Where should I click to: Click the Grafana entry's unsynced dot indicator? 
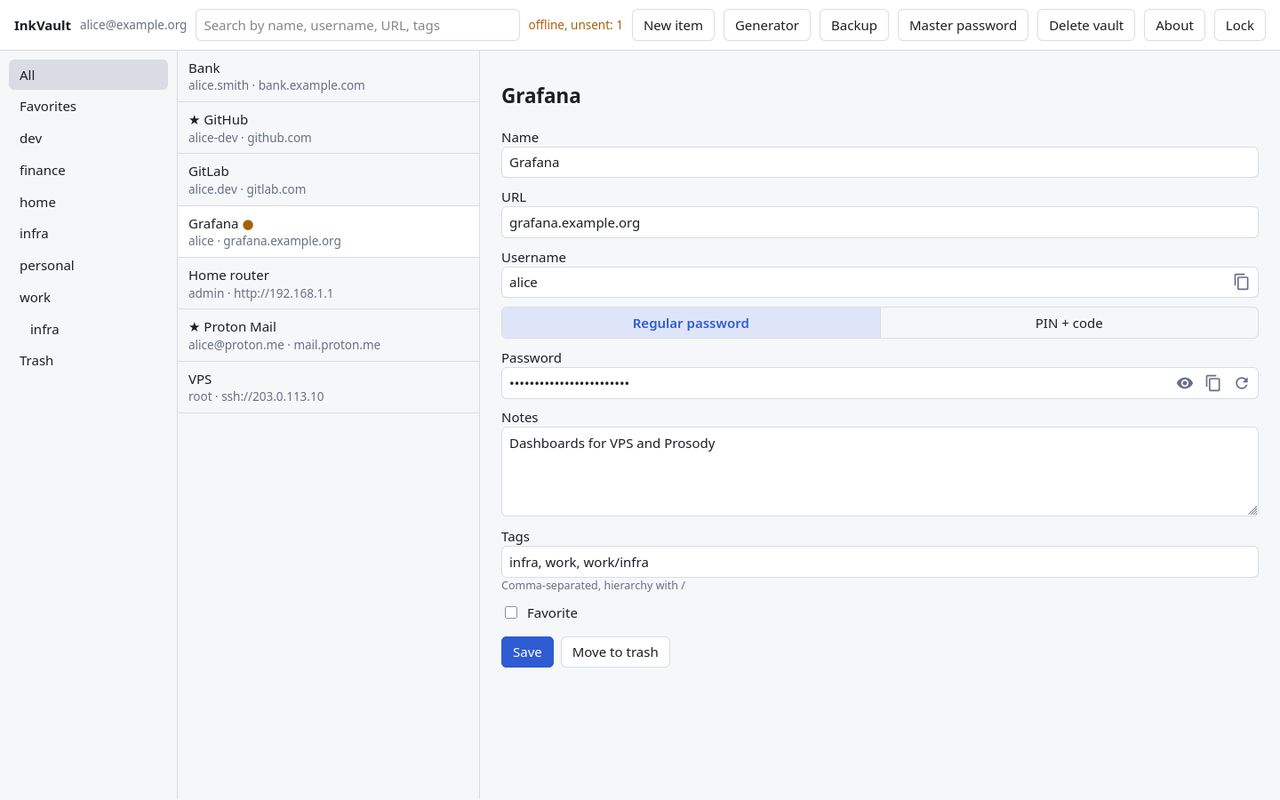(248, 225)
